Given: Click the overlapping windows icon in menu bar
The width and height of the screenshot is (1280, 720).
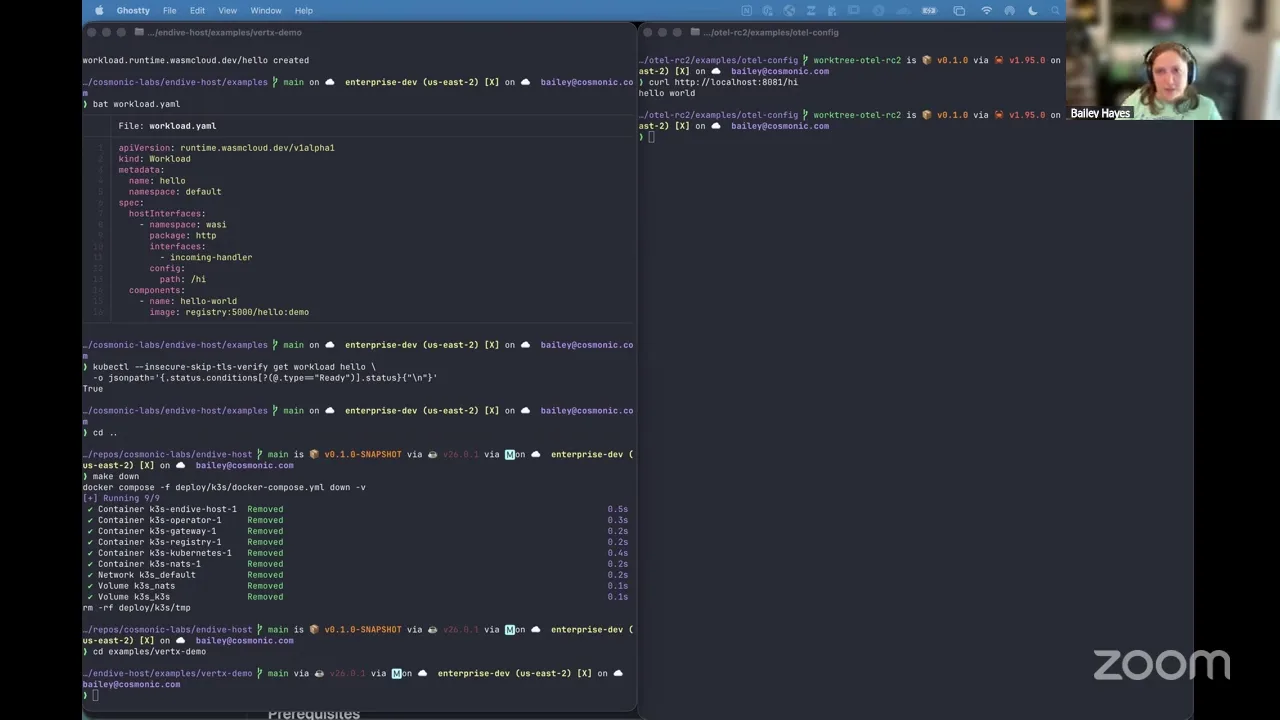Looking at the screenshot, I should [x=959, y=10].
